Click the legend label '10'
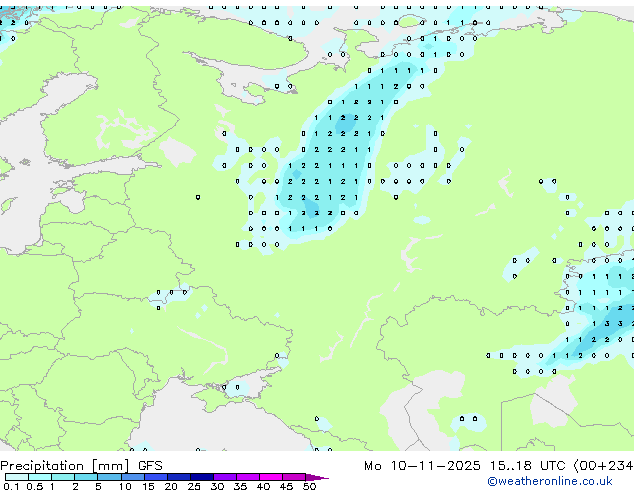The image size is (634, 490). tap(125, 486)
